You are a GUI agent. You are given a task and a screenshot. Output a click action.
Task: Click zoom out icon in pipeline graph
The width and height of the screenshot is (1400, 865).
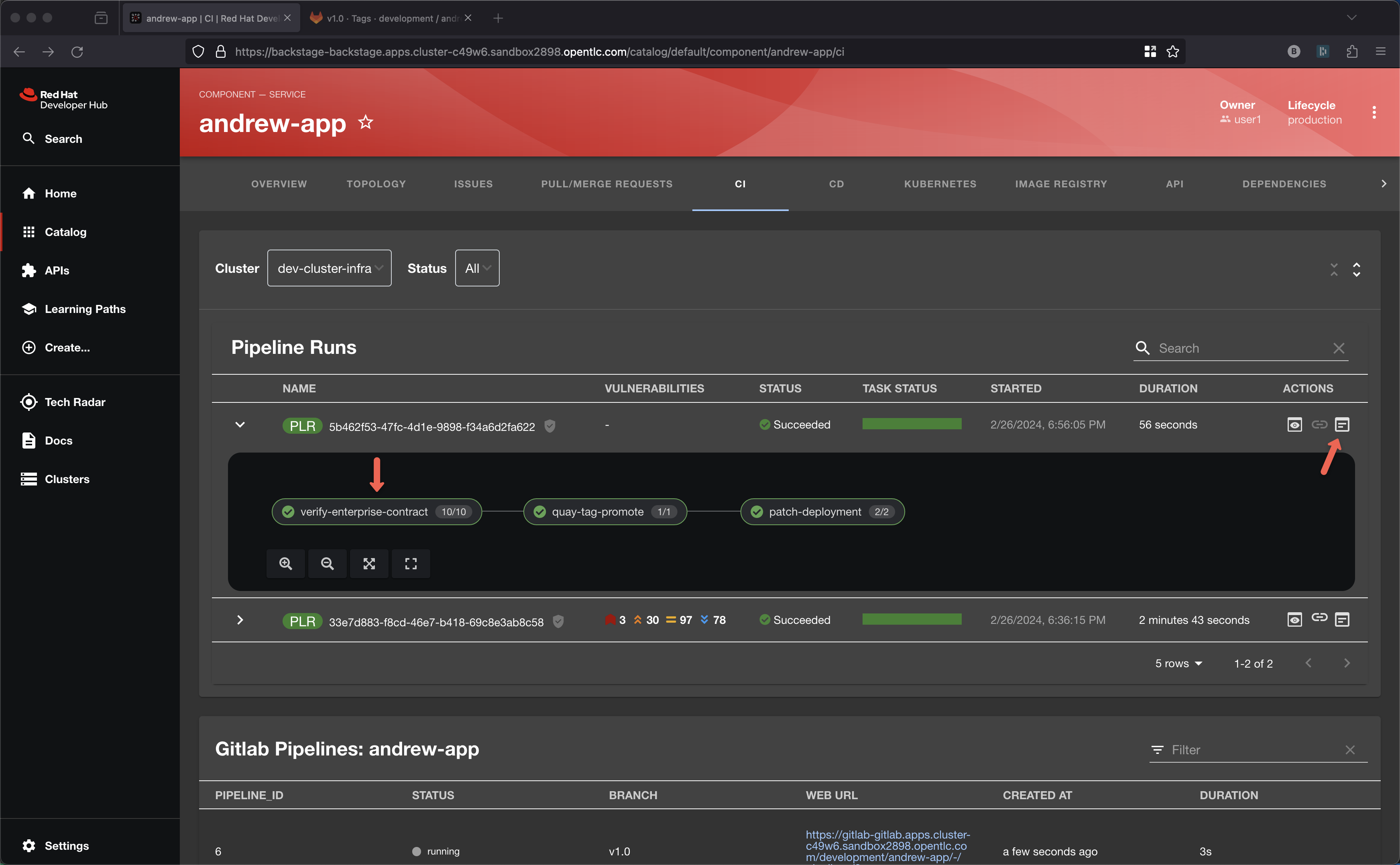click(x=328, y=564)
